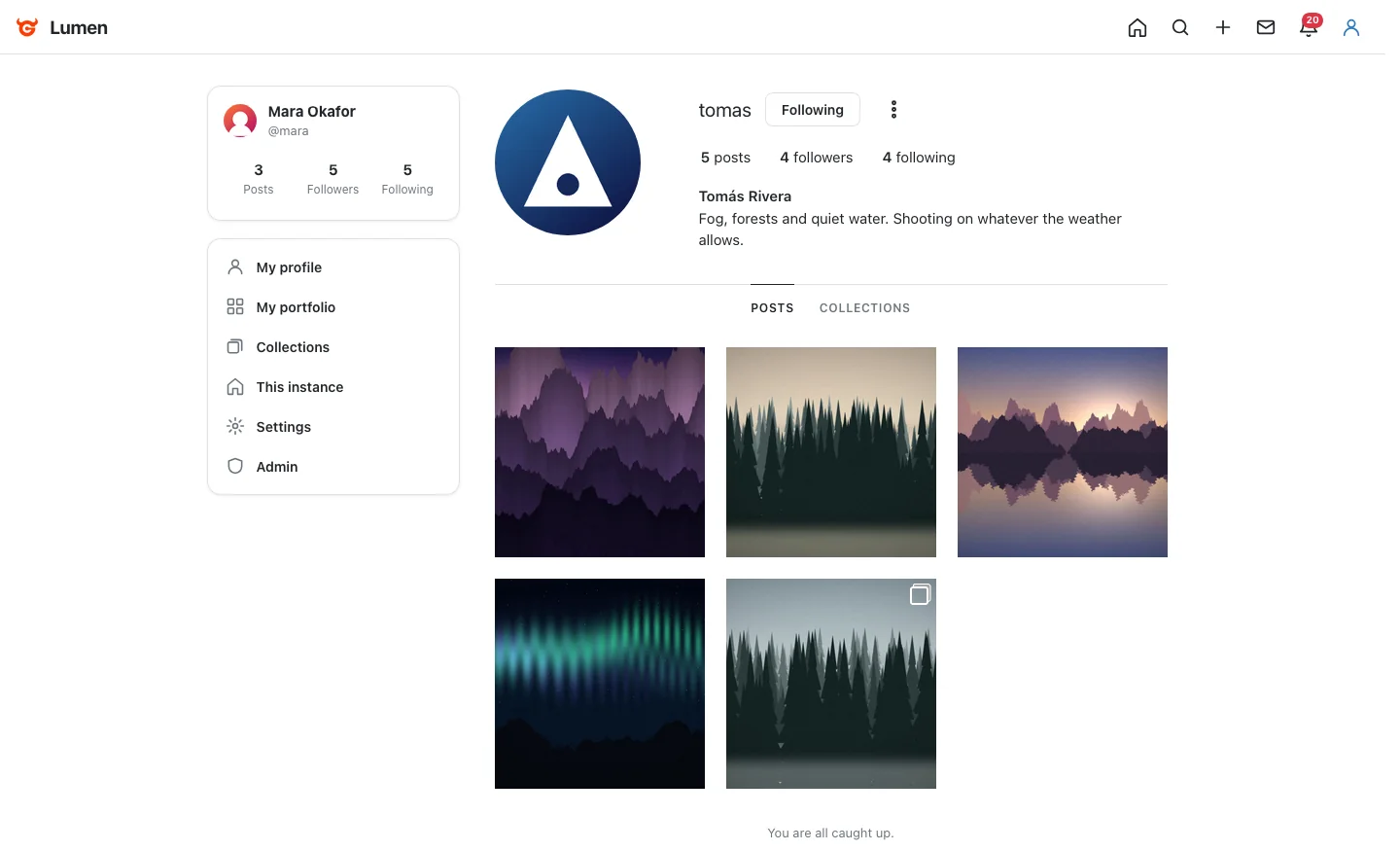The height and width of the screenshot is (851, 1400).
Task: Click the plus icon to create a post
Action: click(x=1223, y=27)
